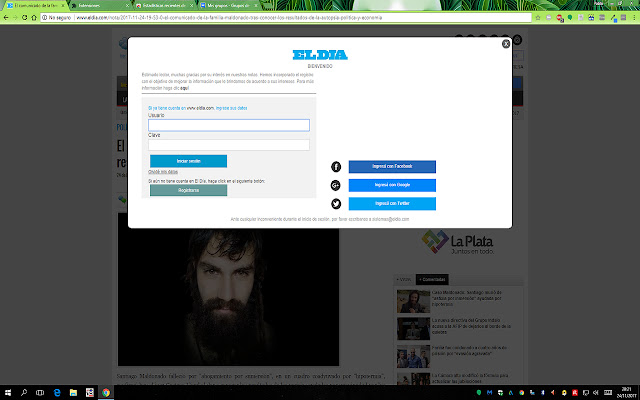Switch to the Extensiones browser tab
This screenshot has height=400, width=640.
click(98, 6)
